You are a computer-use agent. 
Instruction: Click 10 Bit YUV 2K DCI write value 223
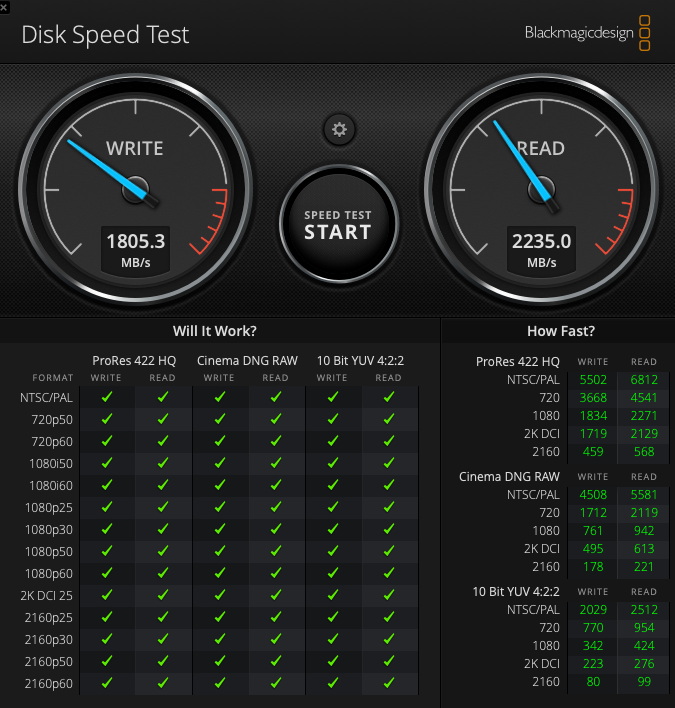(x=593, y=664)
